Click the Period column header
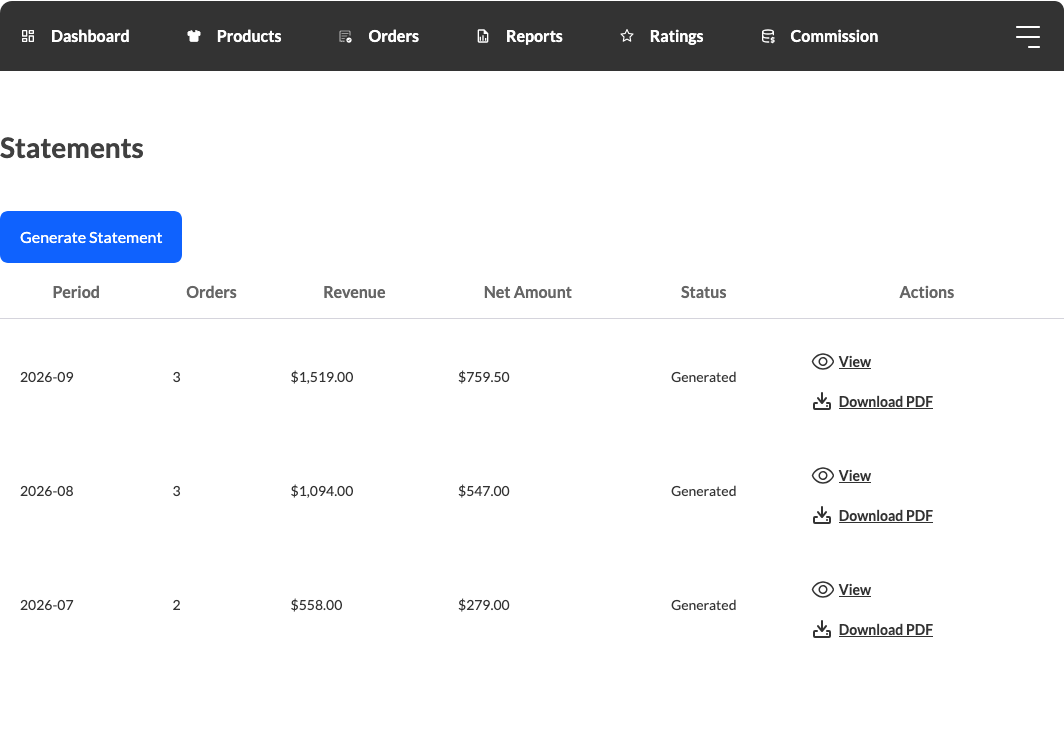Viewport: 1064px width, 743px height. click(76, 292)
